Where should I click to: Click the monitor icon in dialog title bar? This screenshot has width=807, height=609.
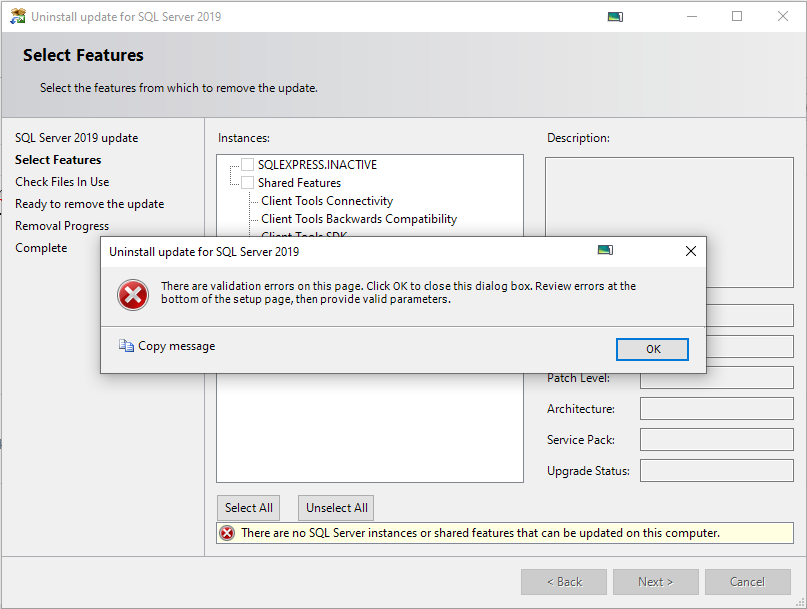pos(605,250)
